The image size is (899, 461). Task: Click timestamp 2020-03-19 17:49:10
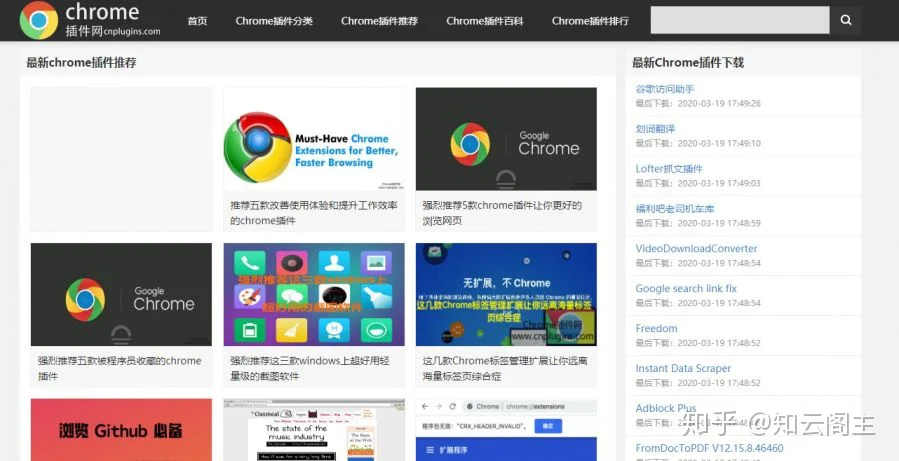pyautogui.click(x=719, y=143)
